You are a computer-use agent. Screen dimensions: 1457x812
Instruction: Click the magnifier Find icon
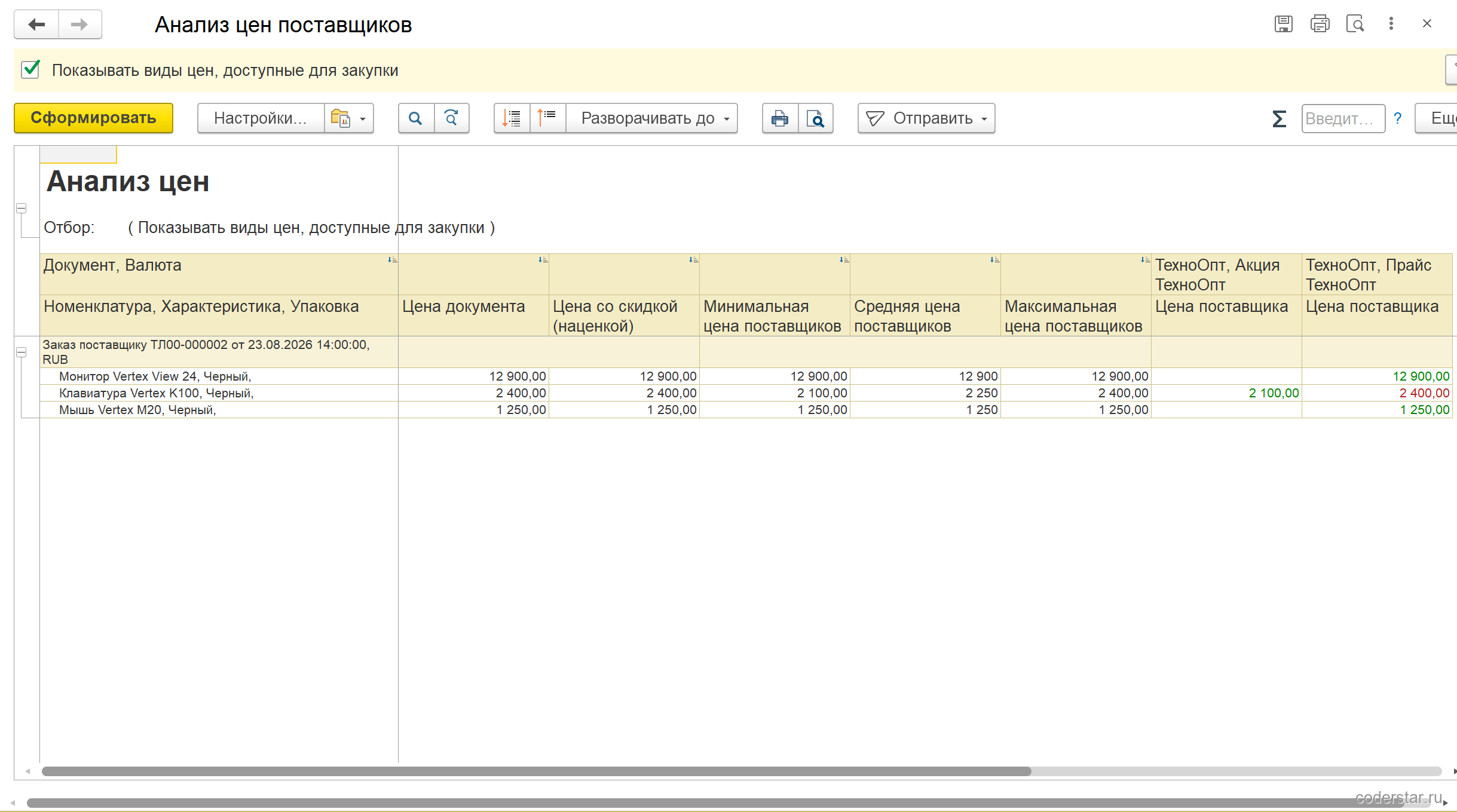click(x=415, y=118)
